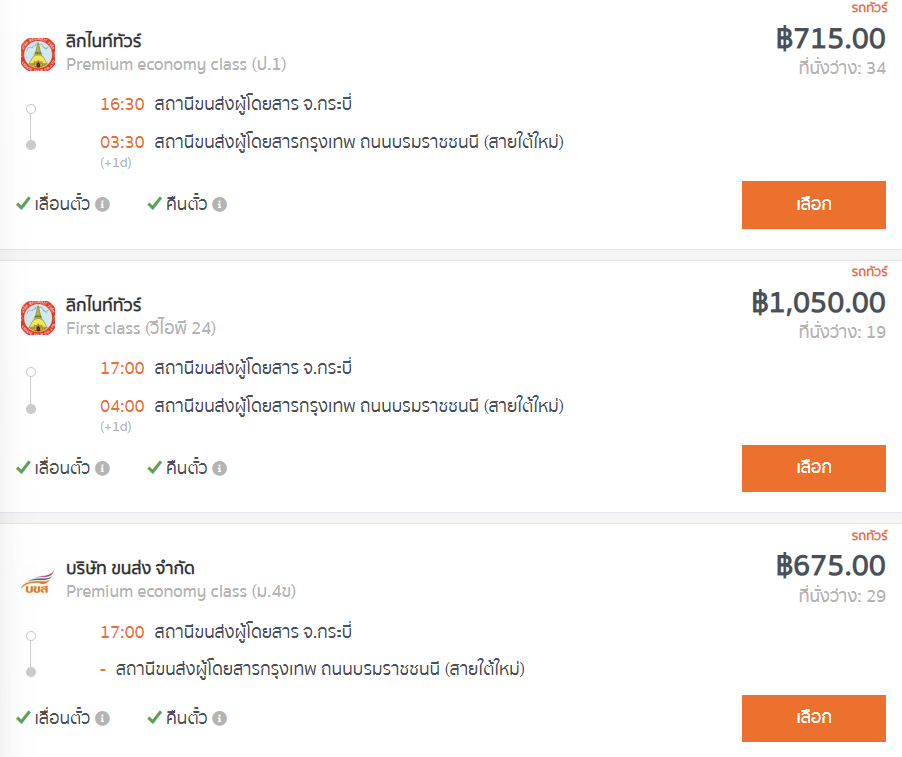
Task: Open the info icon next to คืนตั๋ว on the 16:30 trip
Action: pos(220,204)
